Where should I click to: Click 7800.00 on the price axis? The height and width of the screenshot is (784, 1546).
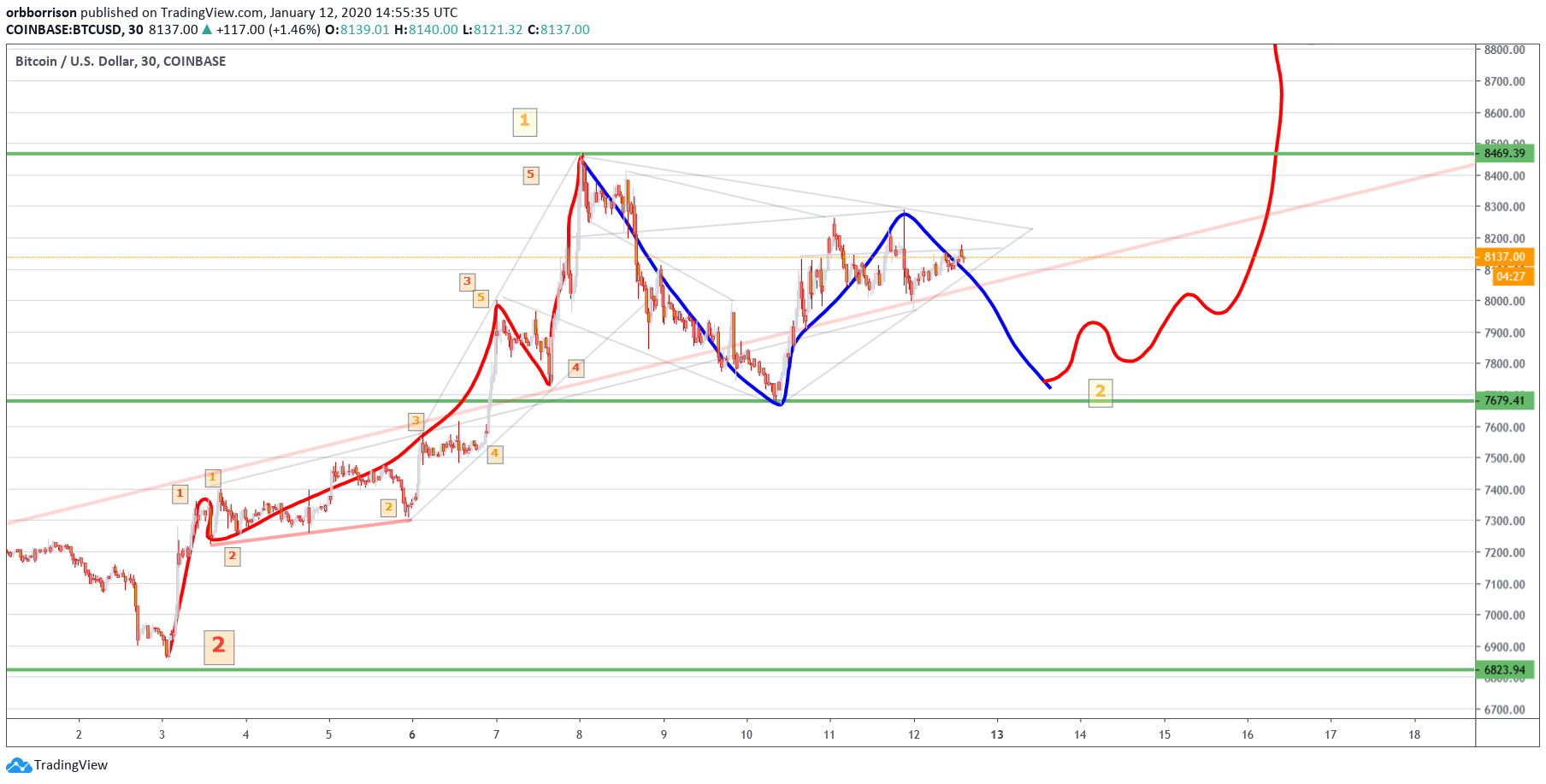1504,364
